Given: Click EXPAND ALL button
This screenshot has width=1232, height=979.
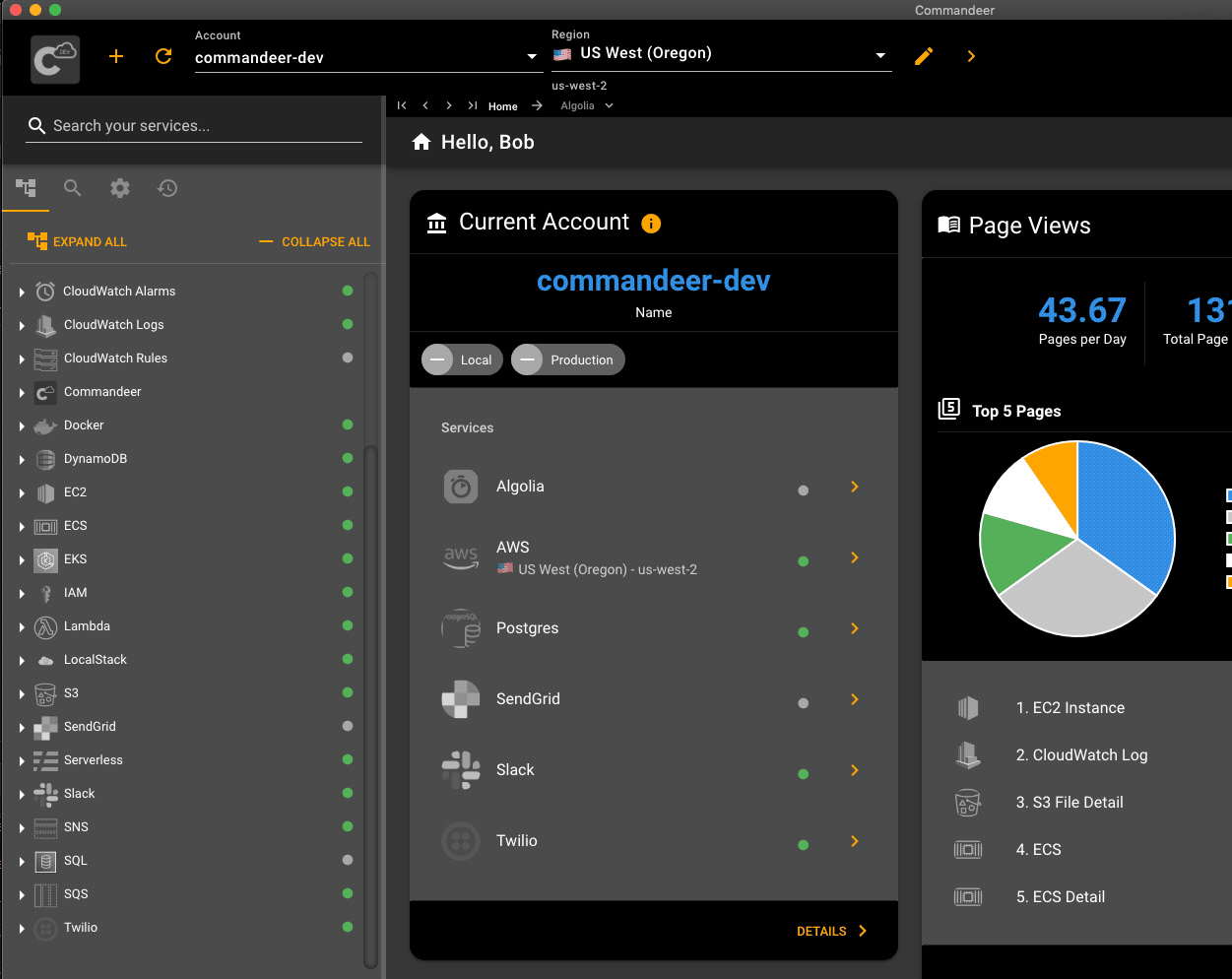Looking at the screenshot, I should [x=77, y=241].
